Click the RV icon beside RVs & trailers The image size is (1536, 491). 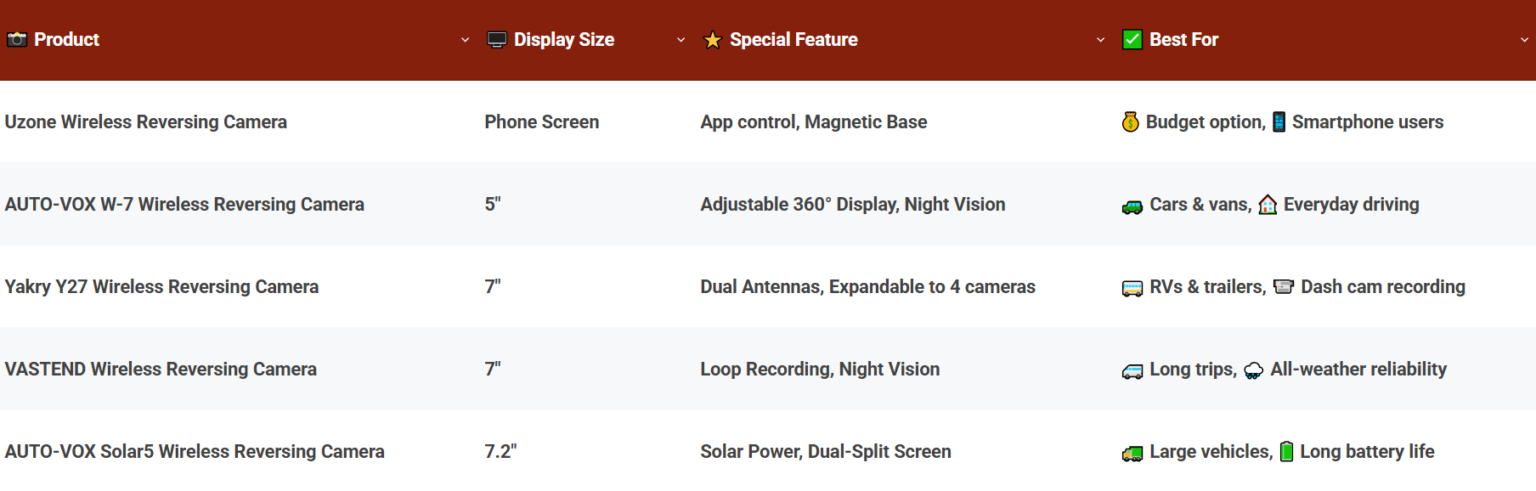(1132, 288)
